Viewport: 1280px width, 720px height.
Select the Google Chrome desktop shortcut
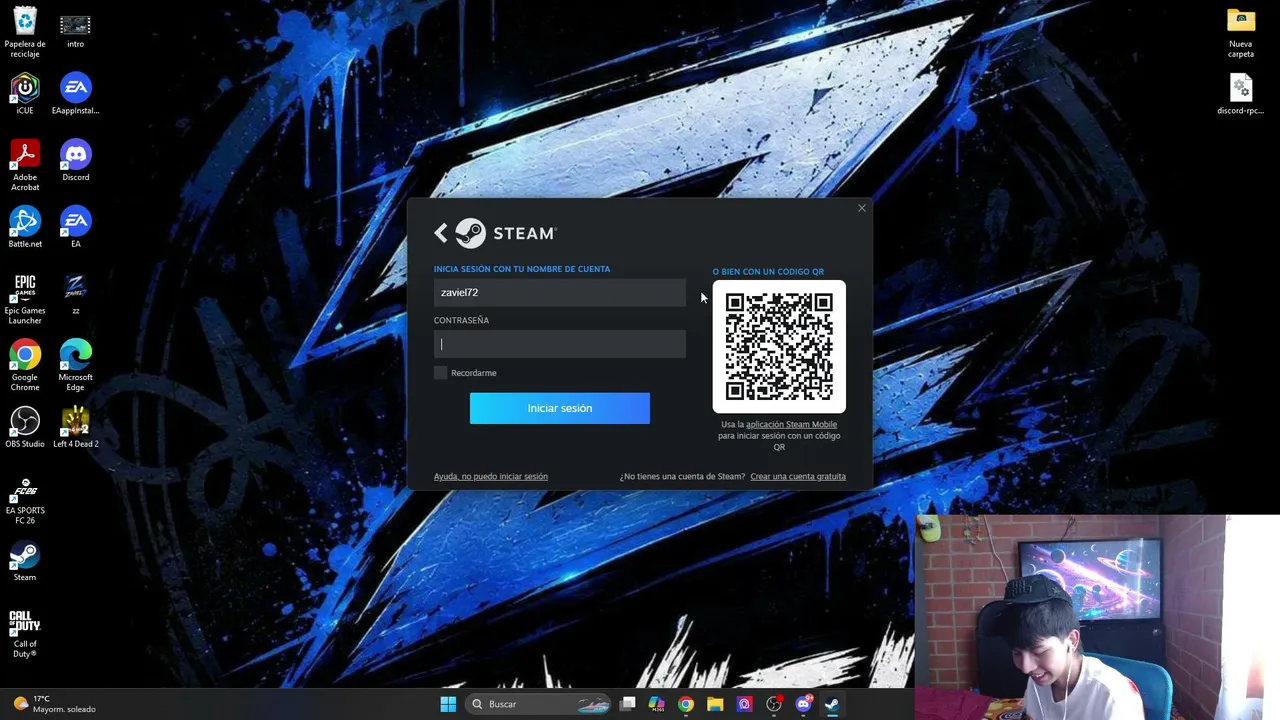25,366
